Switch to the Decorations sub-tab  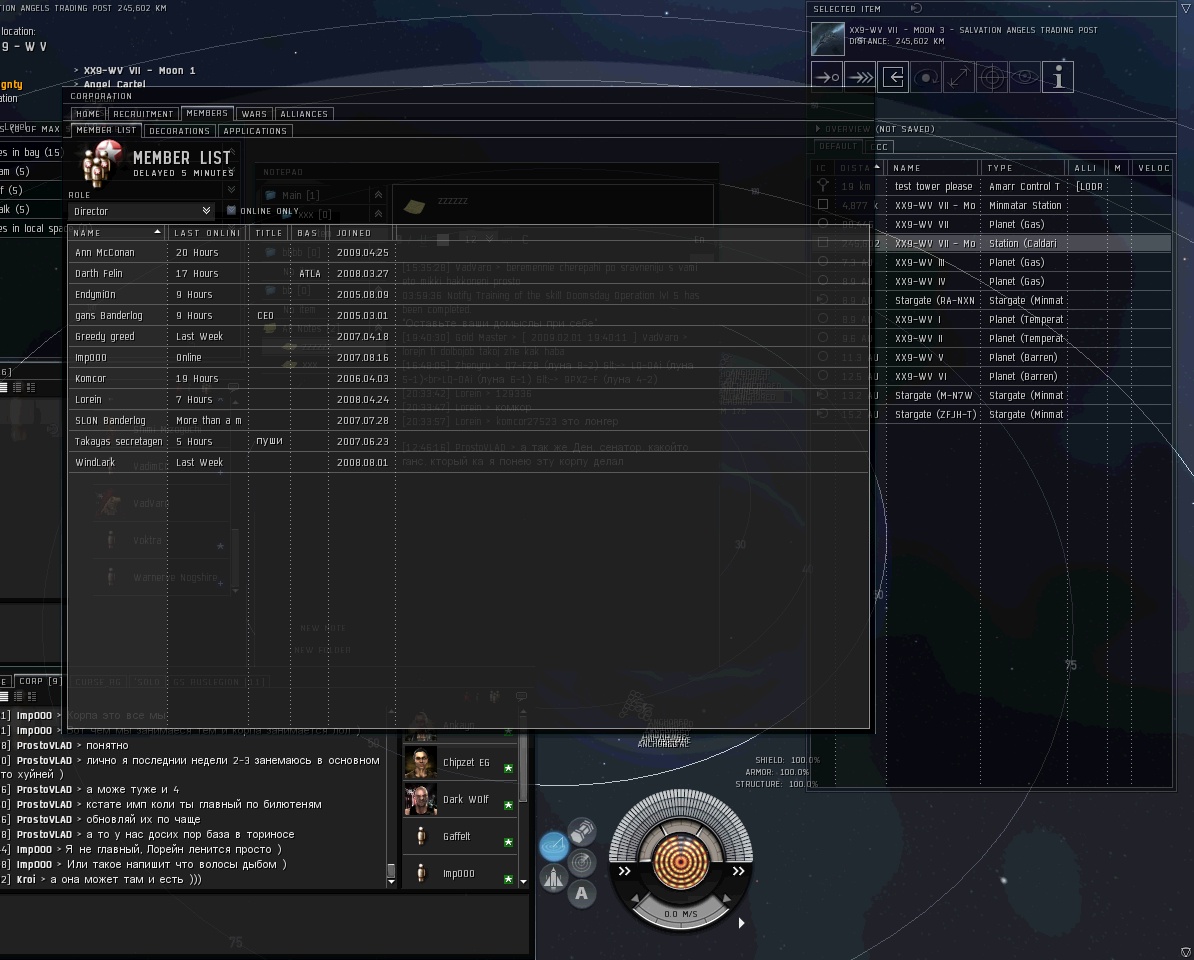[180, 131]
